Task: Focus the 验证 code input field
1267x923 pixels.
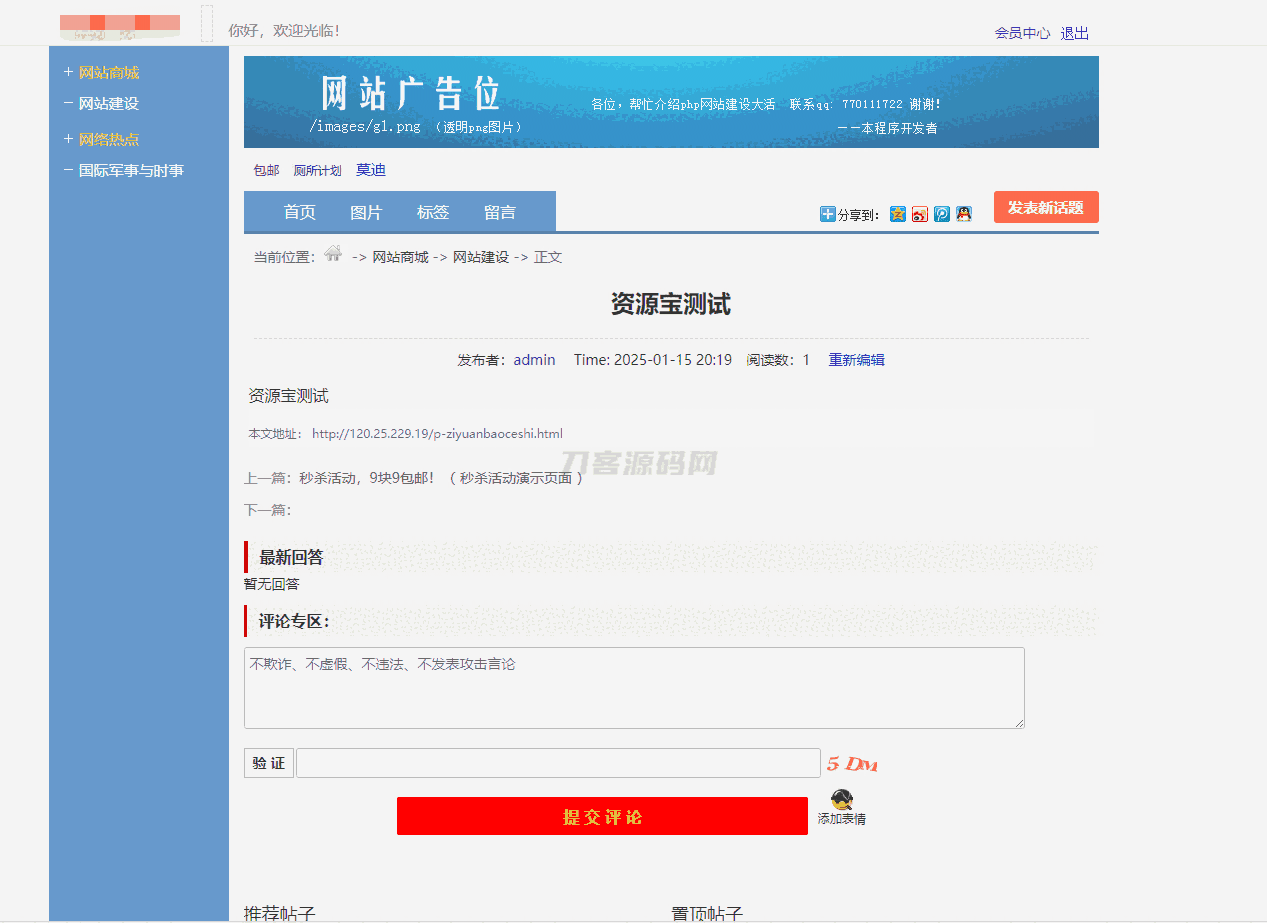Action: (x=558, y=763)
